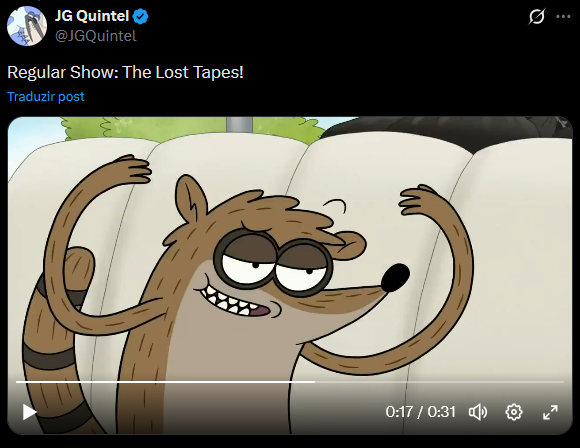The image size is (580, 448).
Task: Click the played portion of the timeline
Action: 165,381
